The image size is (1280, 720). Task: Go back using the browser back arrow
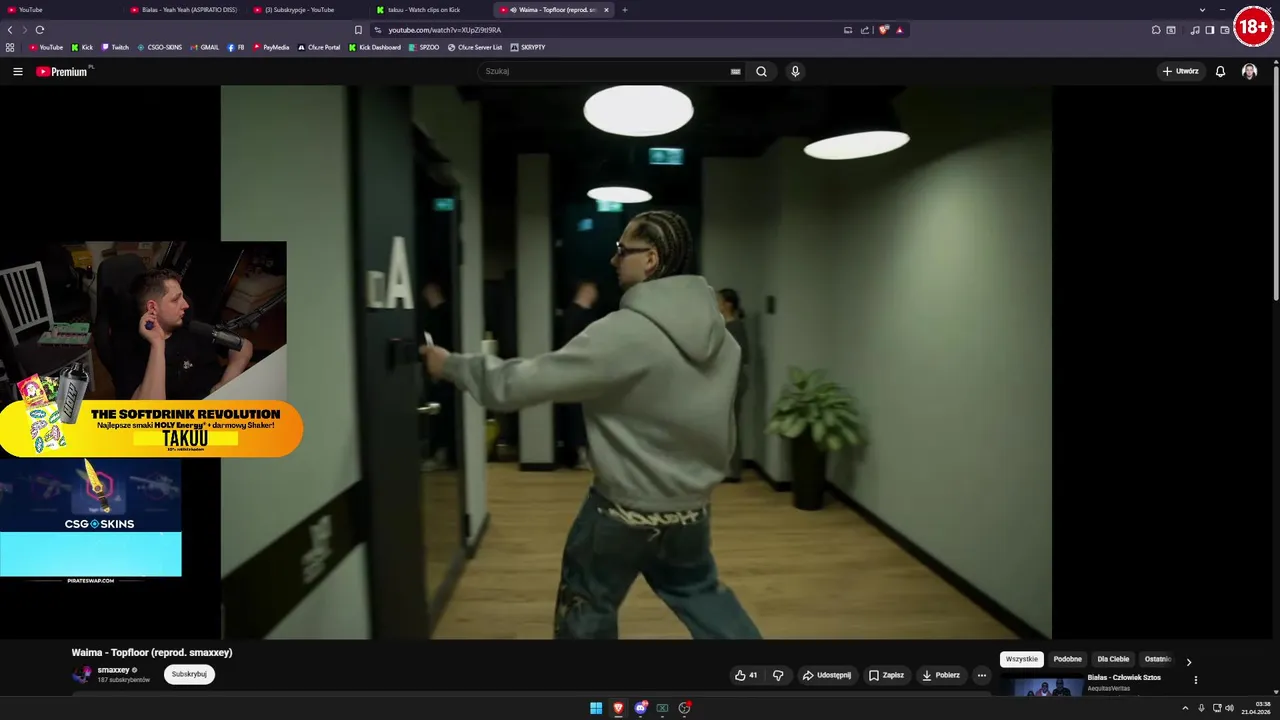tap(10, 30)
